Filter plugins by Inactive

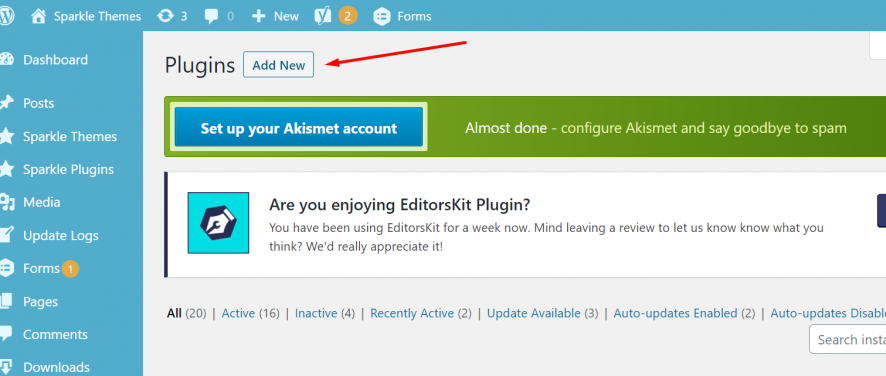(316, 313)
